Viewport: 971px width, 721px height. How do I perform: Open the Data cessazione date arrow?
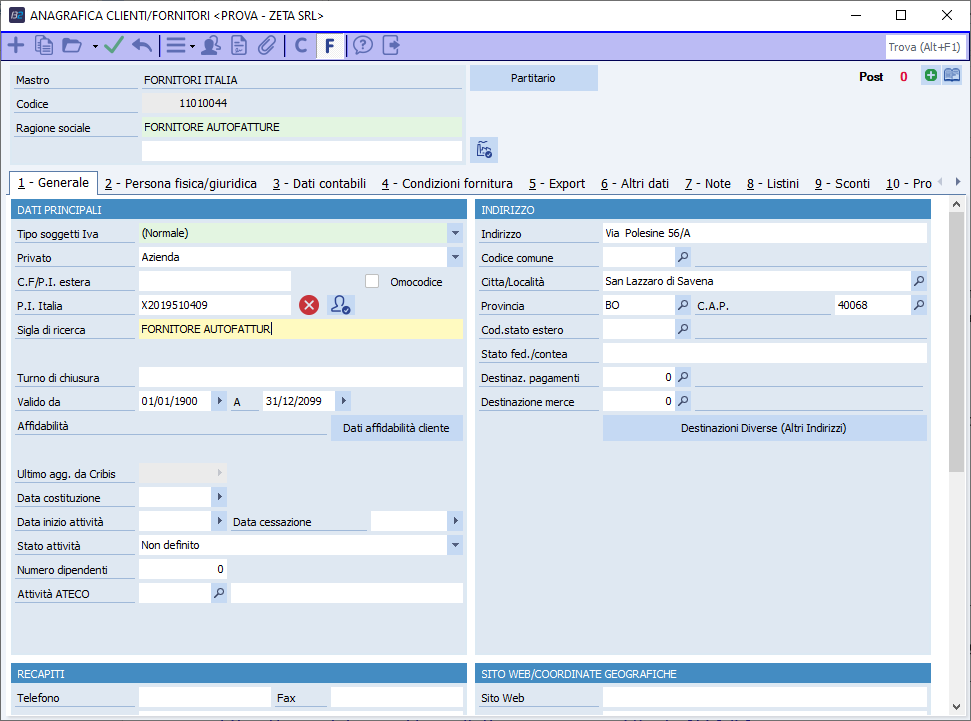click(455, 521)
